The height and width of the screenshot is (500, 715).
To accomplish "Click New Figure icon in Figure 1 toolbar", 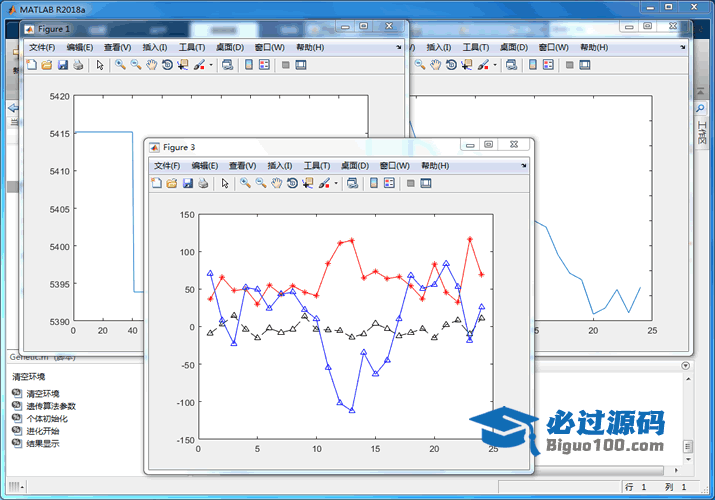I will click(x=31, y=65).
